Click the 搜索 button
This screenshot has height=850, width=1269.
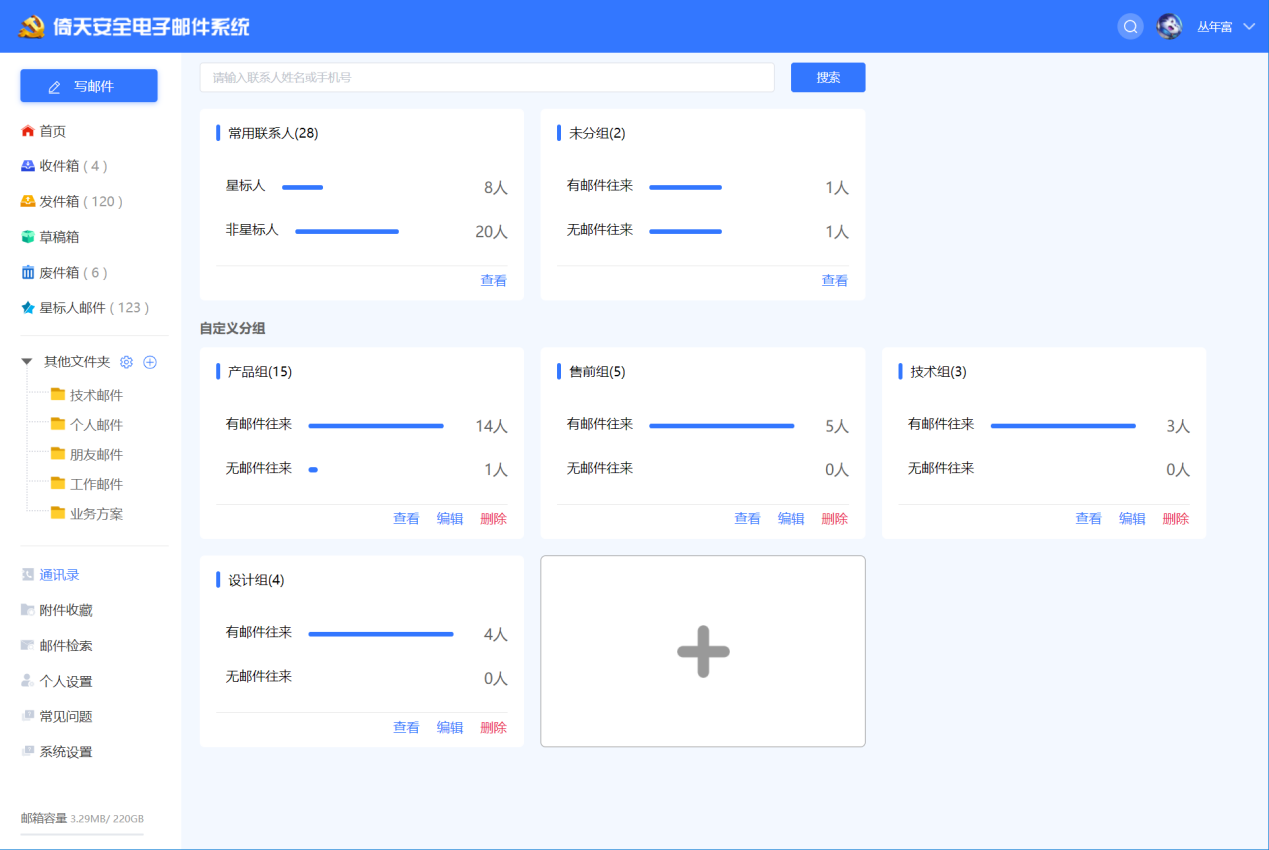pyautogui.click(x=828, y=77)
